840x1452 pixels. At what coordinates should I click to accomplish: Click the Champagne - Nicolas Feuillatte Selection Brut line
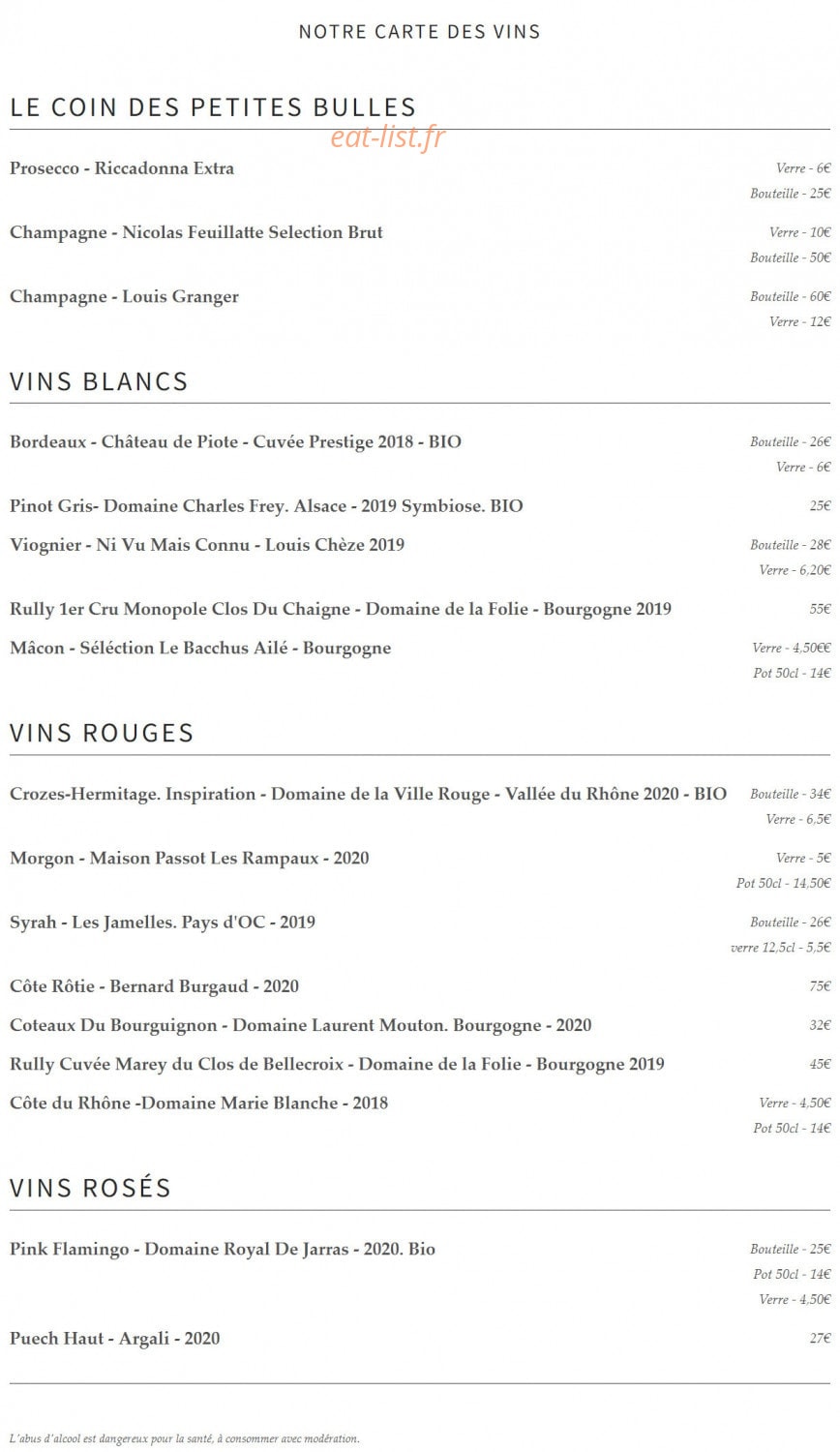pos(196,232)
